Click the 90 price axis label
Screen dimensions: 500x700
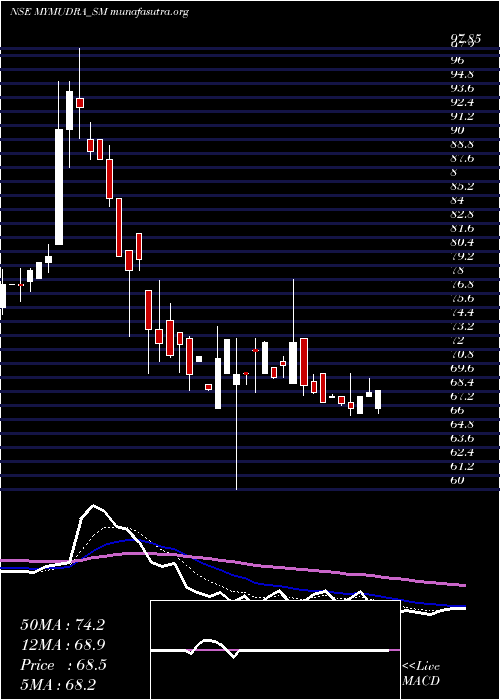tap(458, 130)
